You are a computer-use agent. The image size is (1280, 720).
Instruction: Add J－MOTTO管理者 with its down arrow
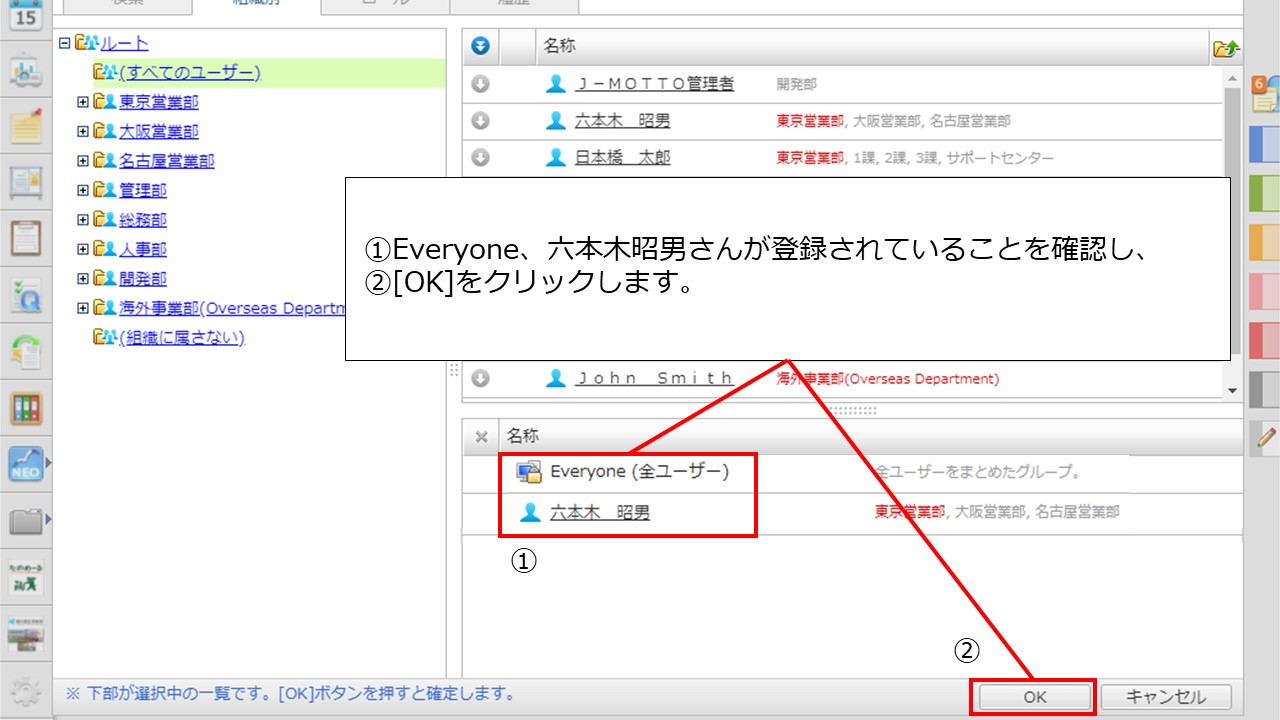[x=481, y=84]
